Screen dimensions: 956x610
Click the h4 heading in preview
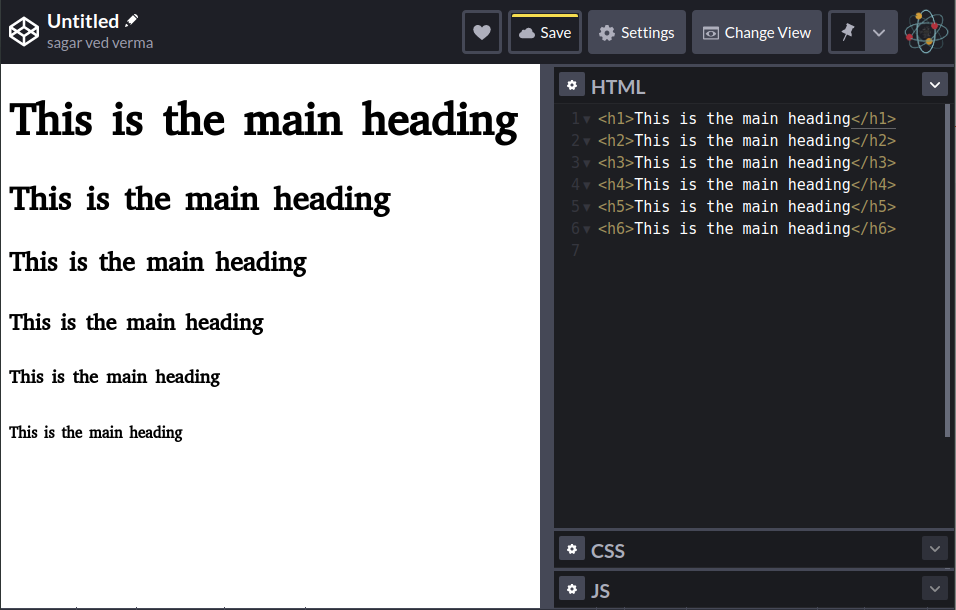[x=137, y=322]
